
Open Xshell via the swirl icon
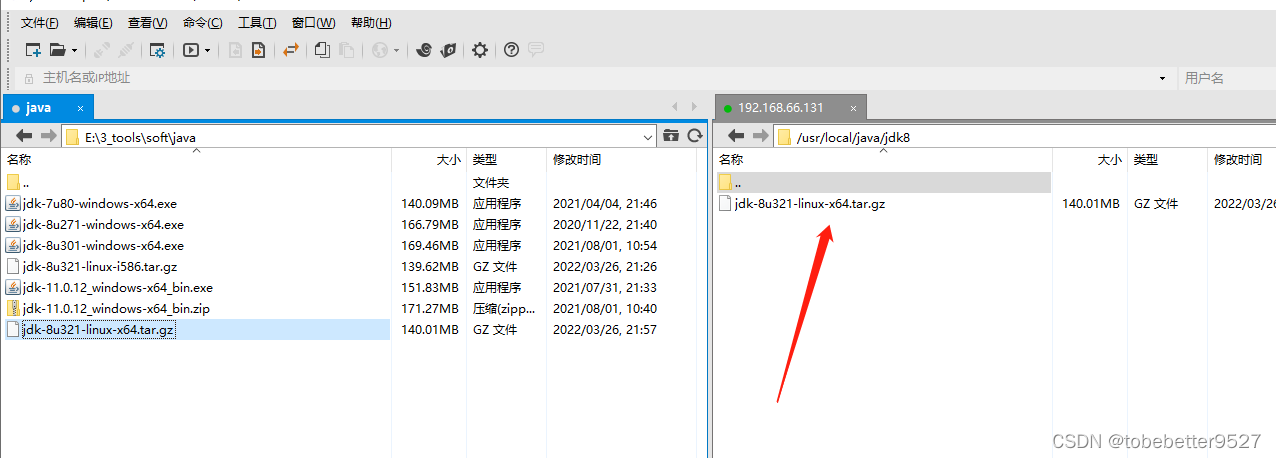pyautogui.click(x=424, y=50)
